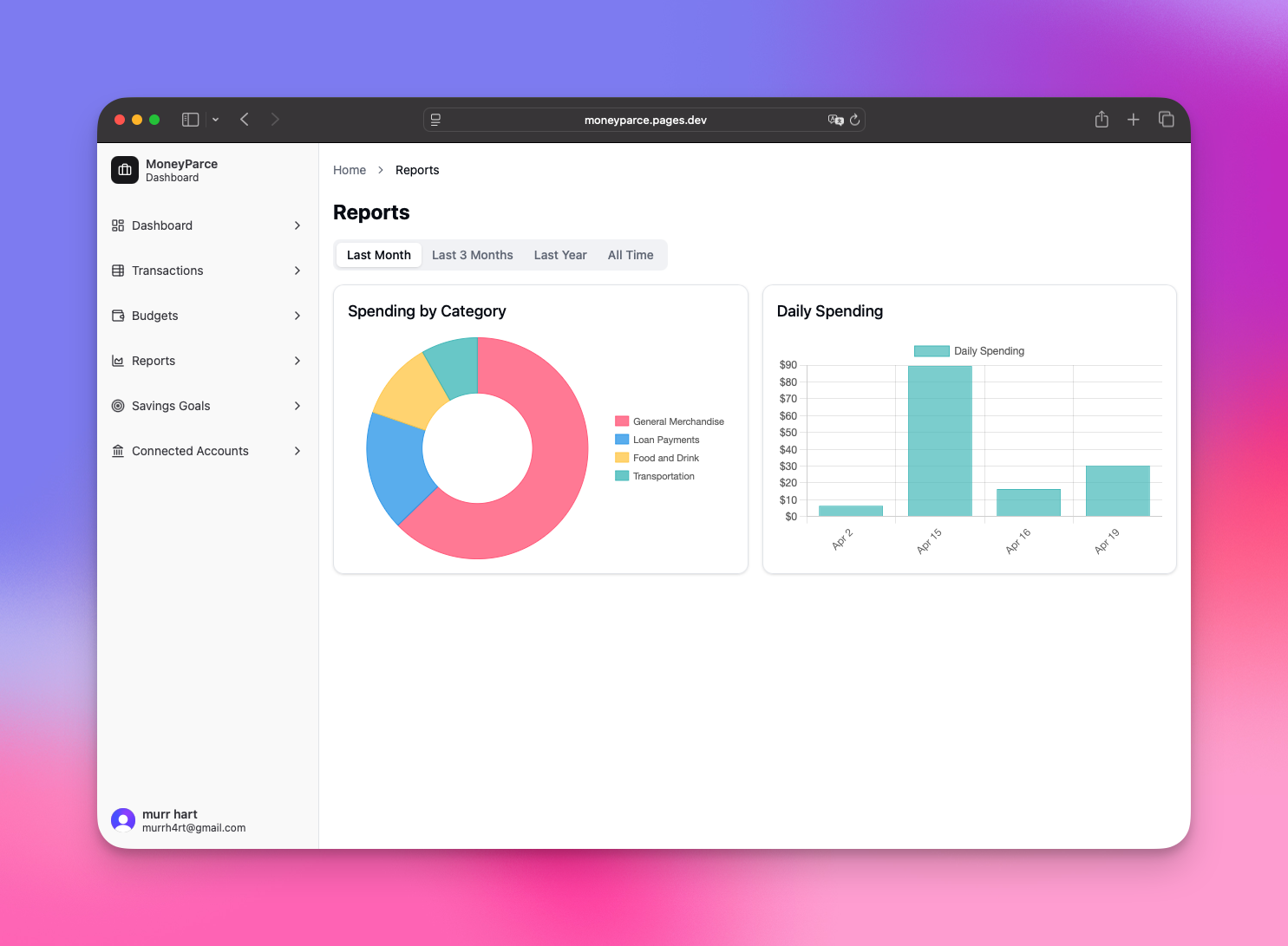The height and width of the screenshot is (946, 1288).
Task: Open a new tab with plus icon
Action: pyautogui.click(x=1133, y=120)
